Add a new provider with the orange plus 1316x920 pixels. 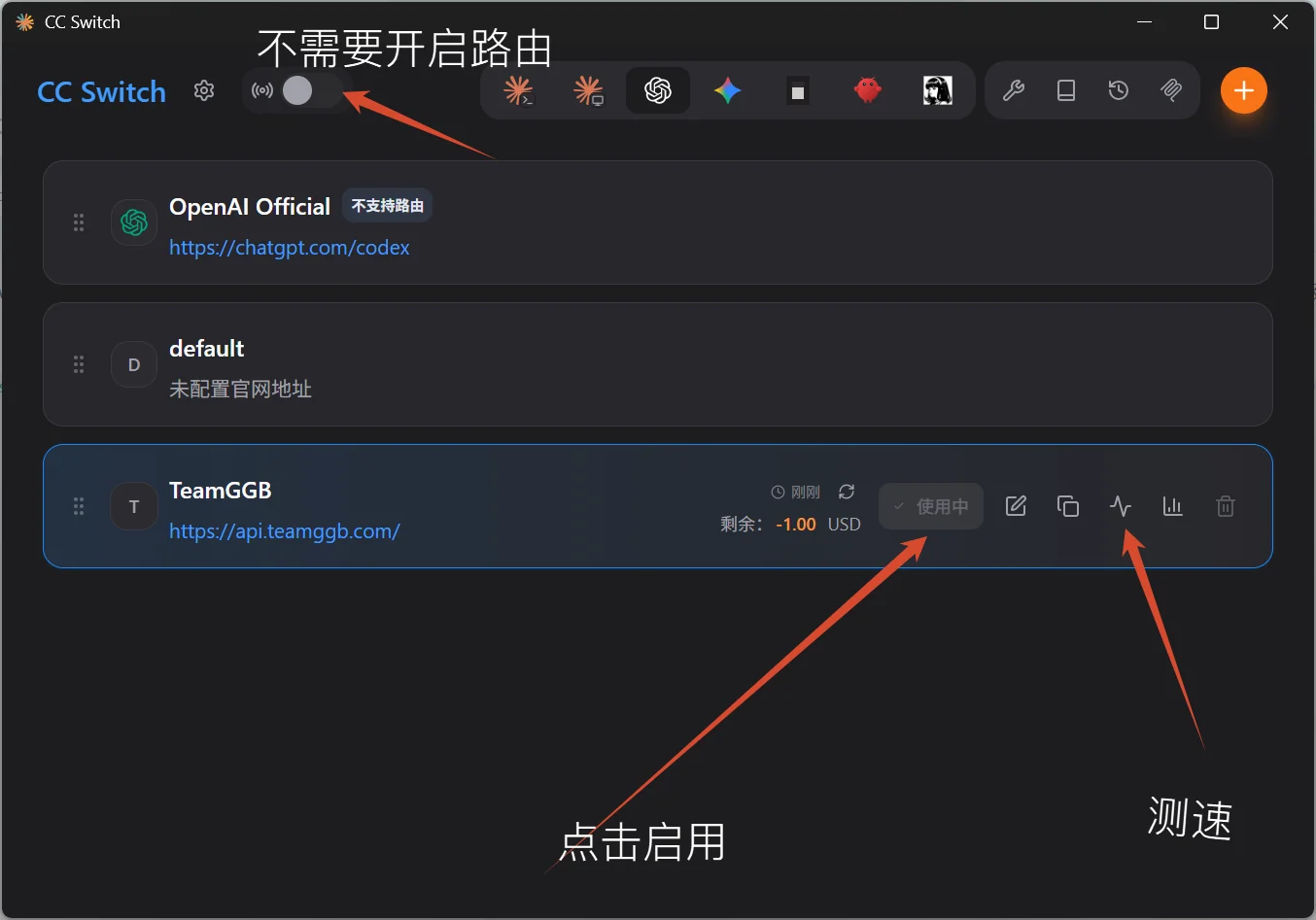point(1244,90)
